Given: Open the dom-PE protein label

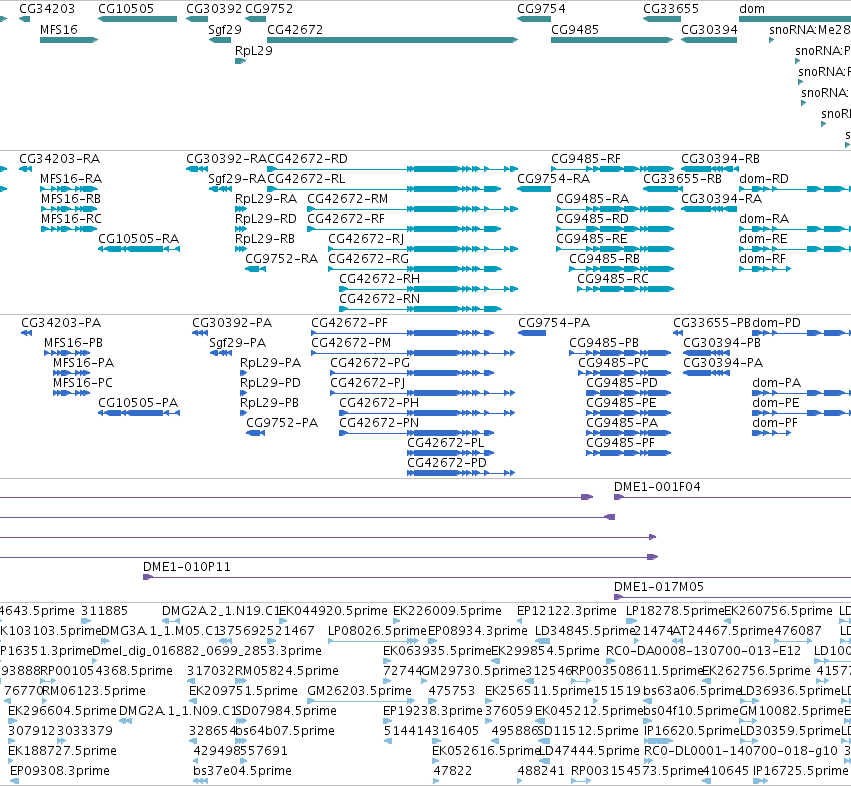Looking at the screenshot, I should tap(776, 403).
